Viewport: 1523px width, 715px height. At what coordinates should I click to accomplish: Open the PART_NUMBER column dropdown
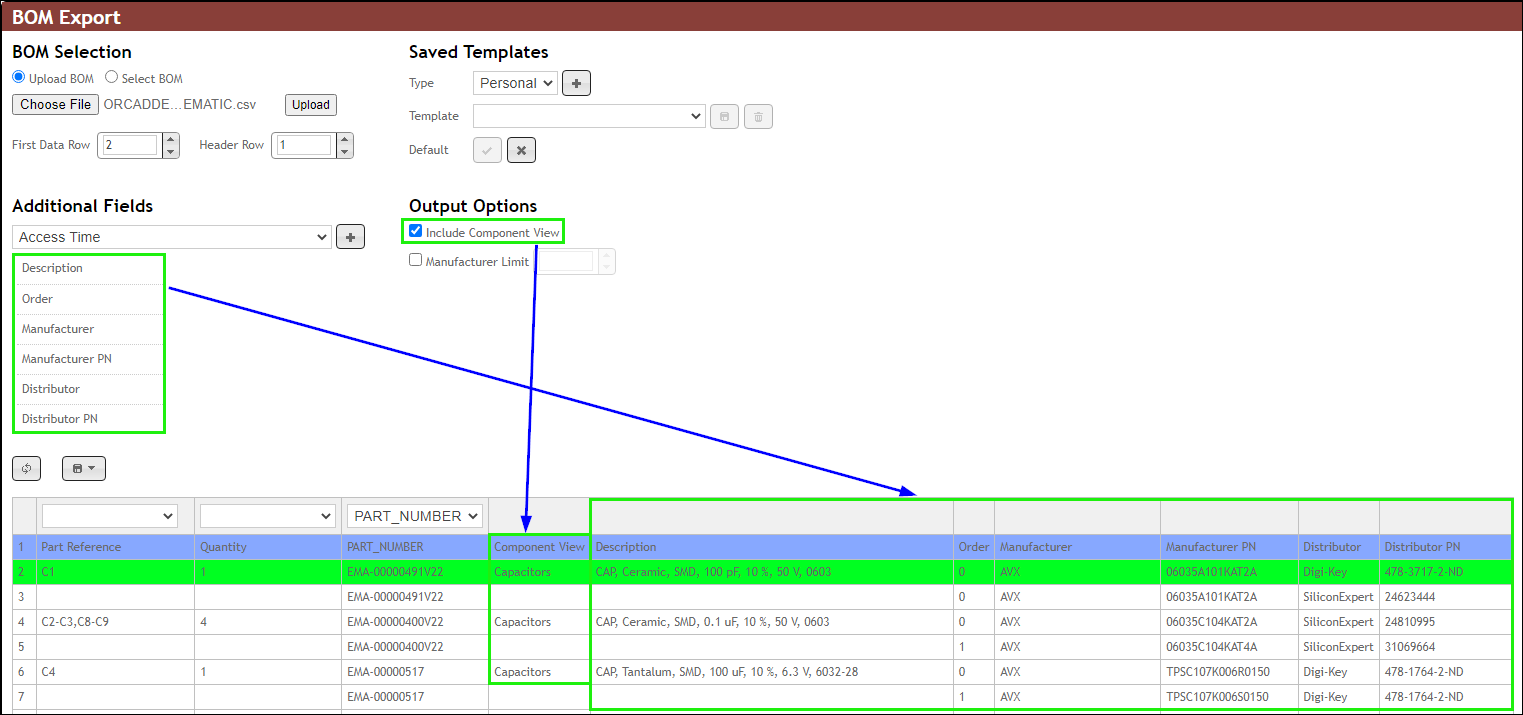[414, 516]
